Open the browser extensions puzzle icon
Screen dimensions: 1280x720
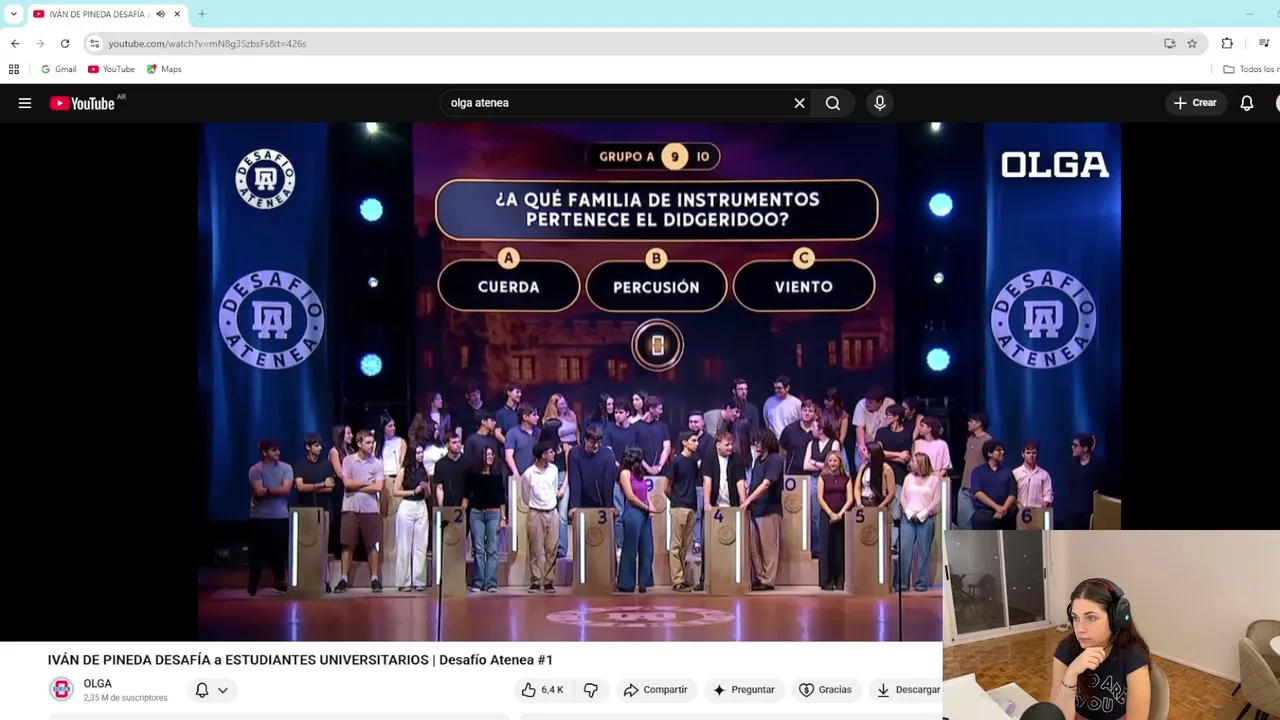pos(1227,43)
